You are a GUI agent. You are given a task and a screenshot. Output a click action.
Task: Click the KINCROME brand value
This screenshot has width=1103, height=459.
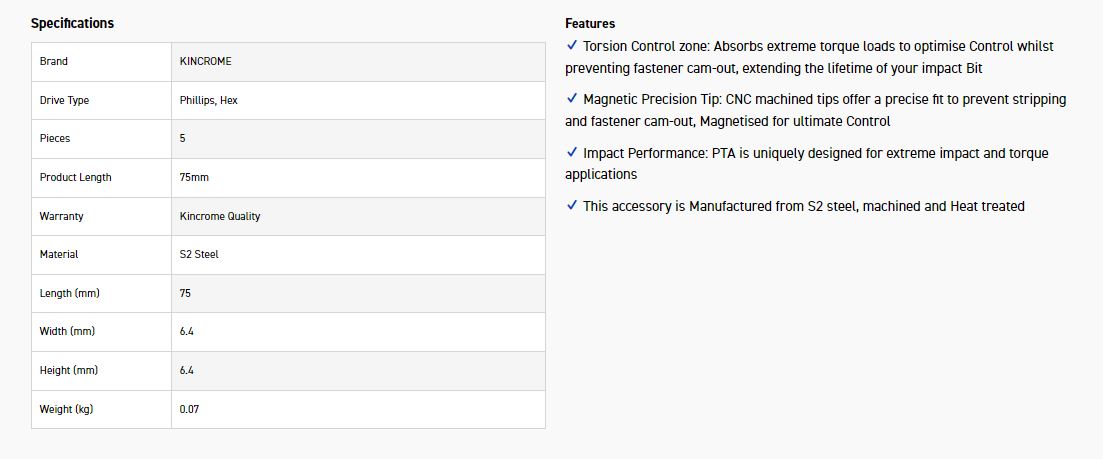[206, 62]
